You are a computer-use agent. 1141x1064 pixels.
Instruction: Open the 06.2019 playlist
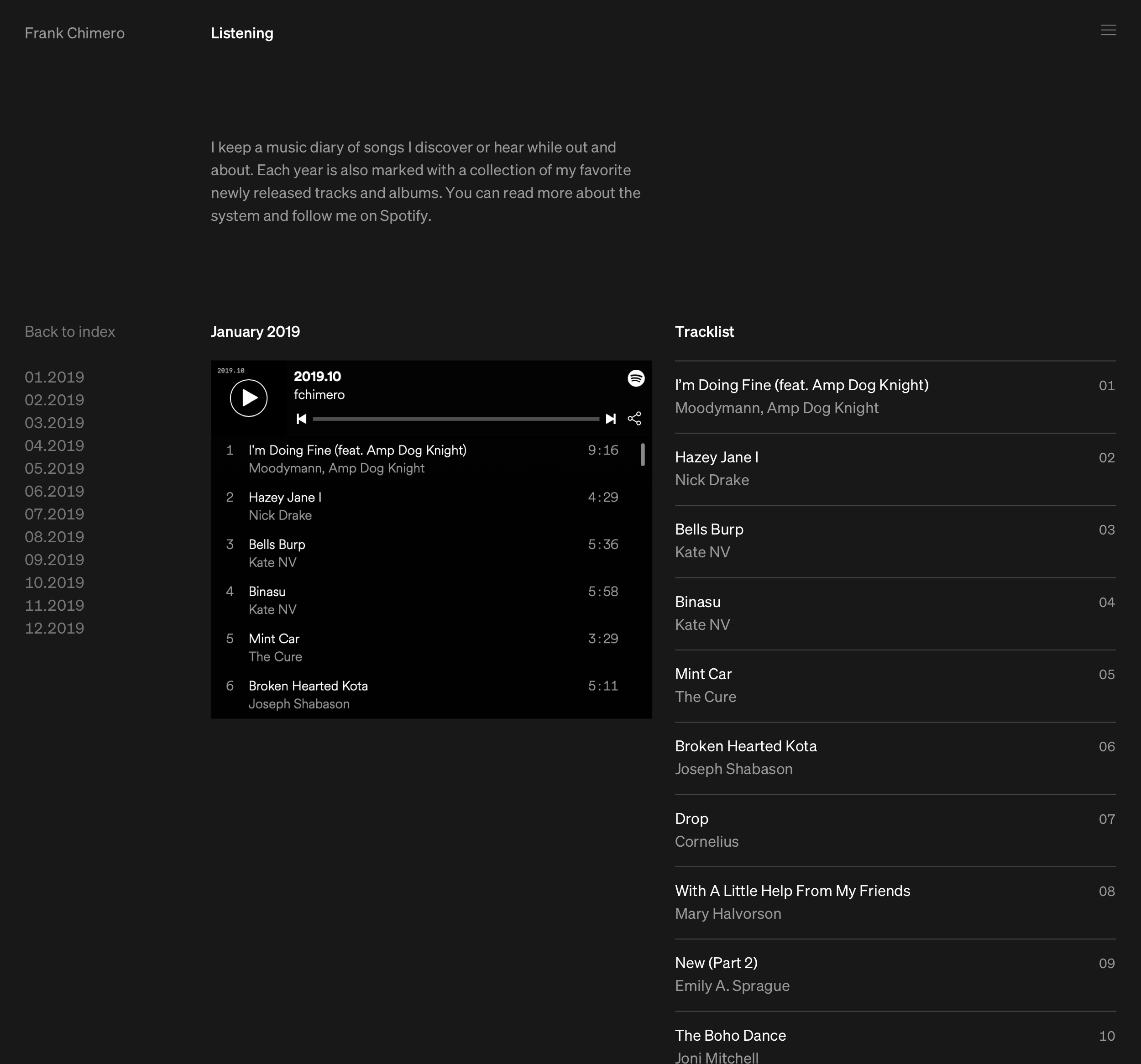point(54,491)
